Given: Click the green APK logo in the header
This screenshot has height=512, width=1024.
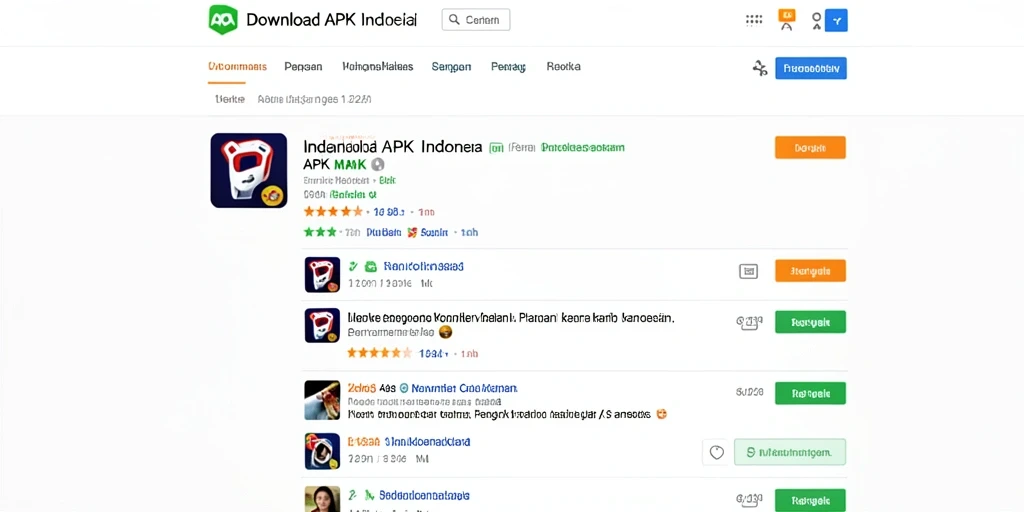Looking at the screenshot, I should pyautogui.click(x=223, y=20).
